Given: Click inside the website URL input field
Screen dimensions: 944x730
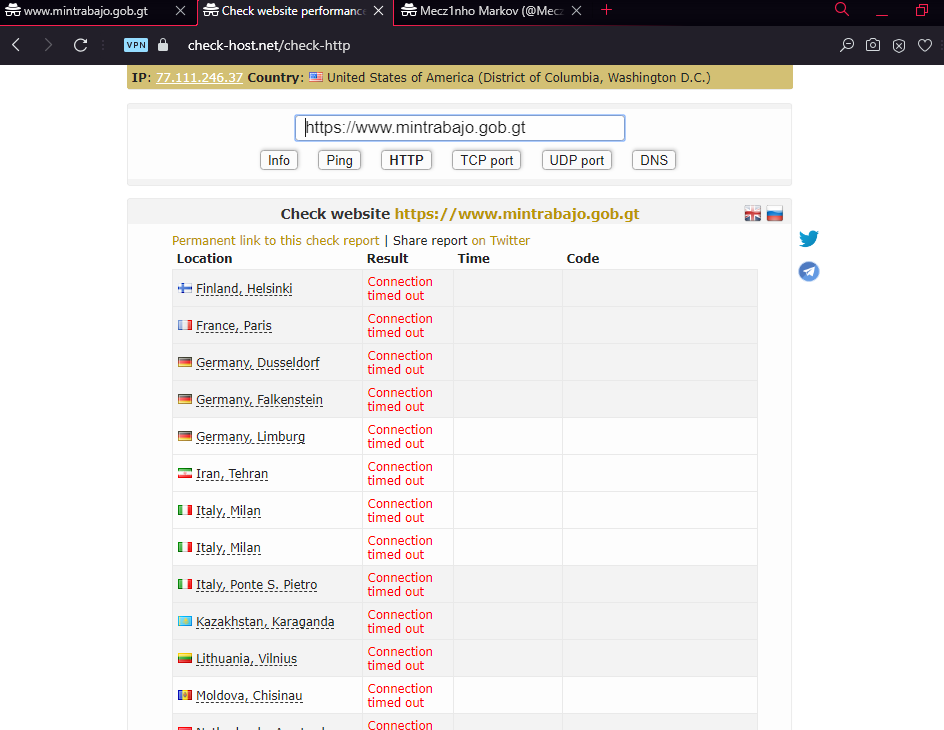Looking at the screenshot, I should pos(459,127).
